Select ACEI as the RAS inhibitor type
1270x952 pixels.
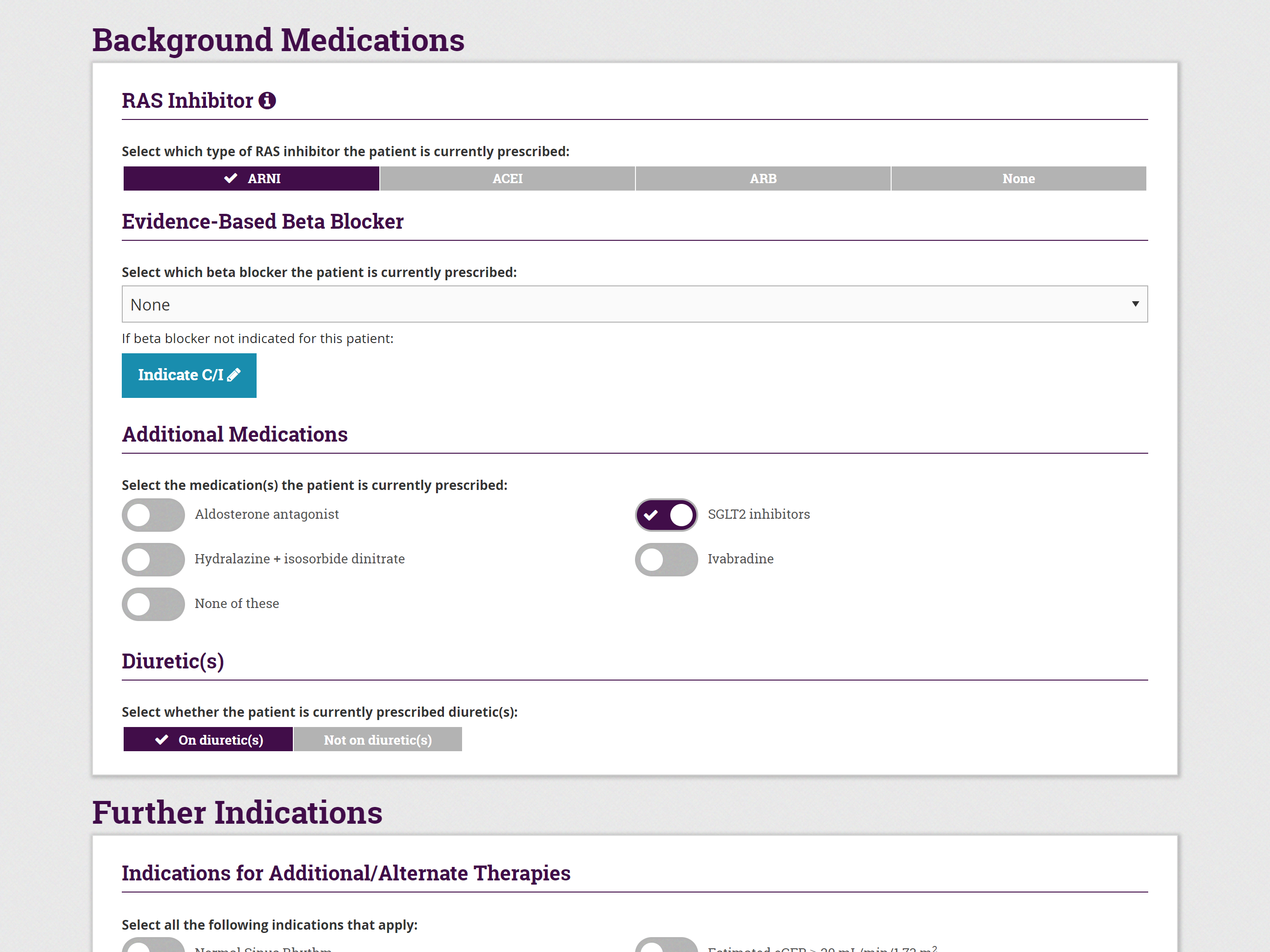508,178
